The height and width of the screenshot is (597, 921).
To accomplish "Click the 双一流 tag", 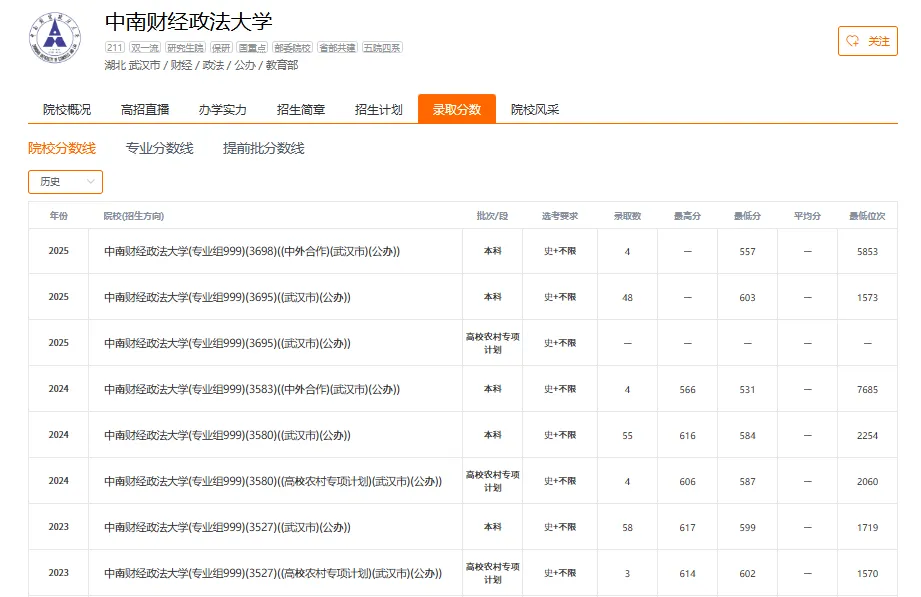I will (144, 48).
